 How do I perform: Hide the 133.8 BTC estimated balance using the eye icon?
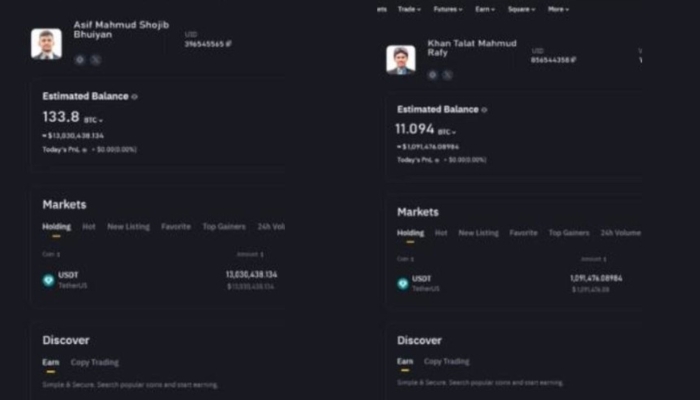(135, 97)
